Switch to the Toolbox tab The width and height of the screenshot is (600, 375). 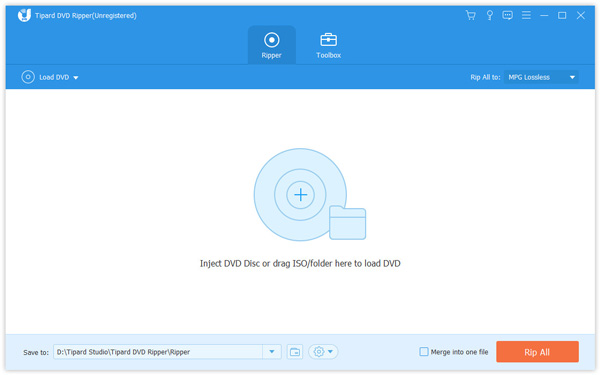pos(328,45)
